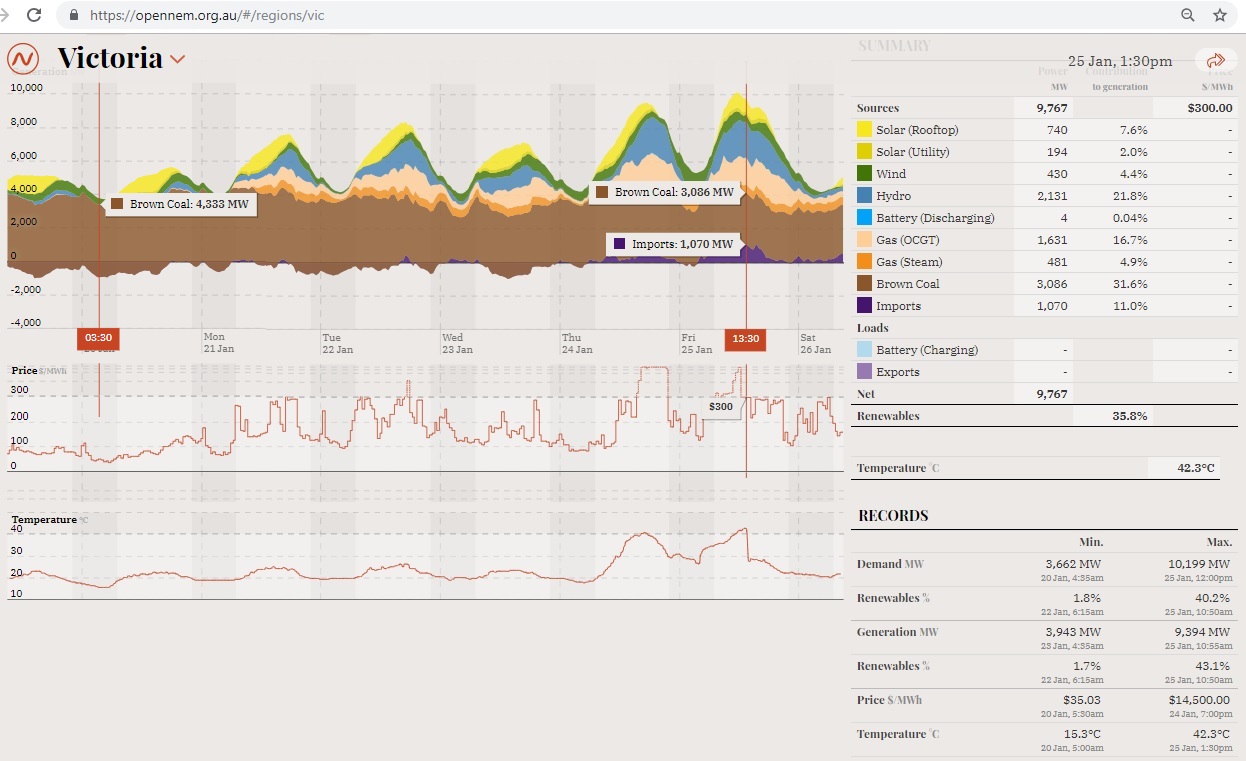Click the Gas (OCGT) label

point(908,240)
